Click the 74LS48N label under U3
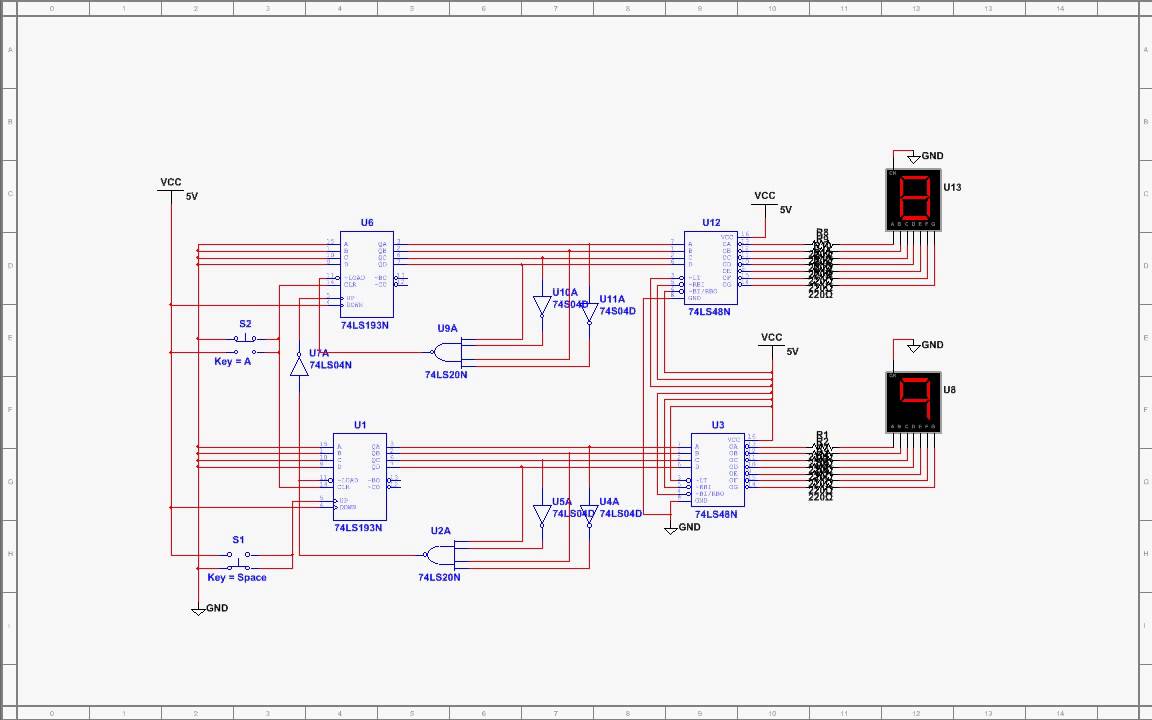Viewport: 1152px width, 720px height. coord(716,514)
